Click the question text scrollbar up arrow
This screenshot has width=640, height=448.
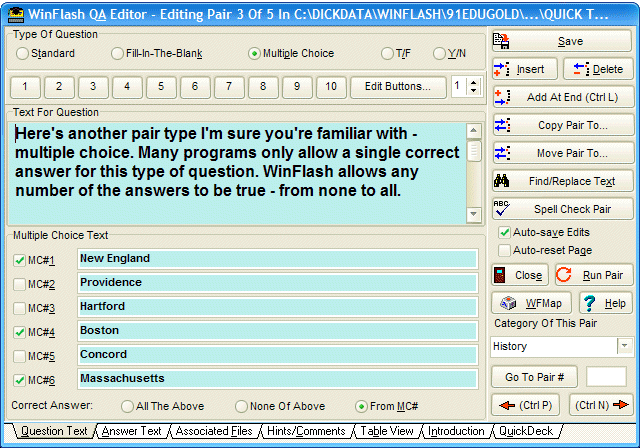click(x=473, y=131)
